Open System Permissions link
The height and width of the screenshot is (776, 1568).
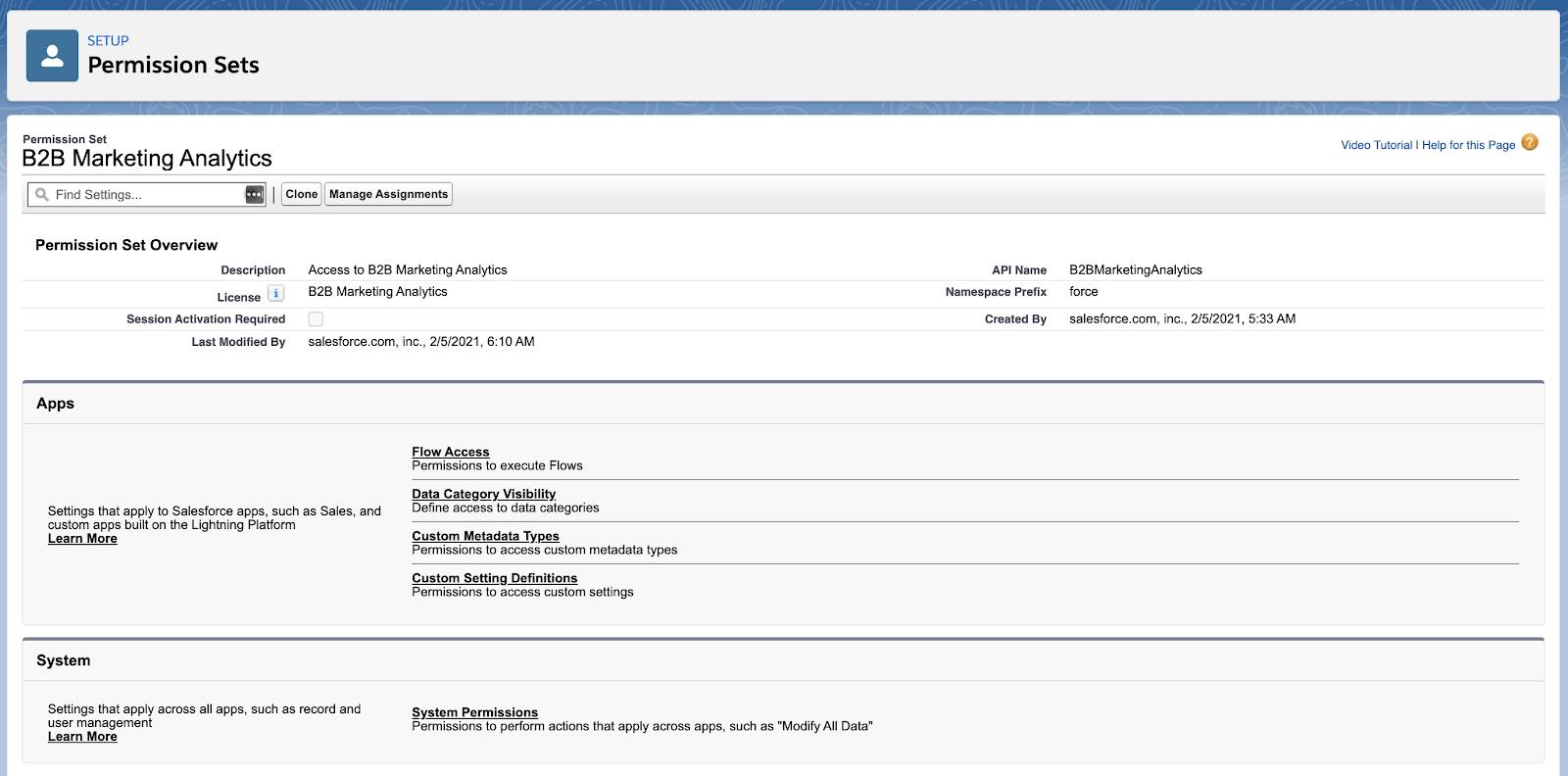[475, 712]
